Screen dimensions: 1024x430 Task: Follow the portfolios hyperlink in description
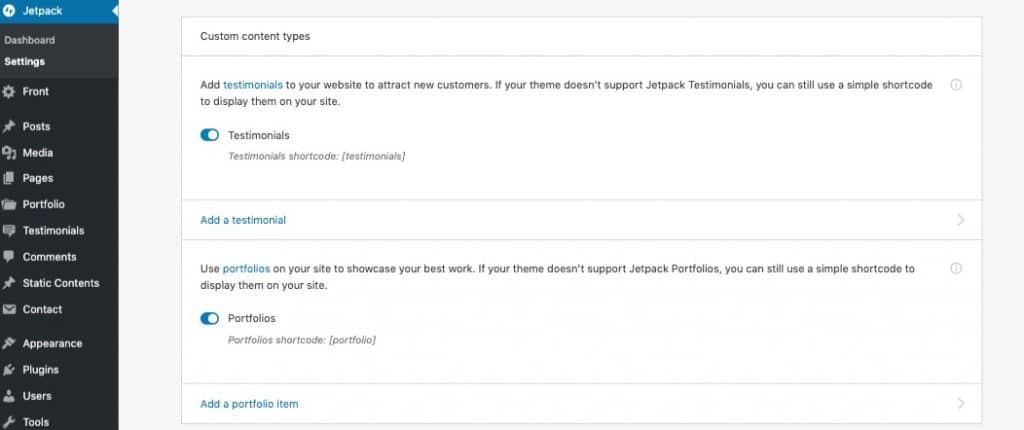coord(246,269)
